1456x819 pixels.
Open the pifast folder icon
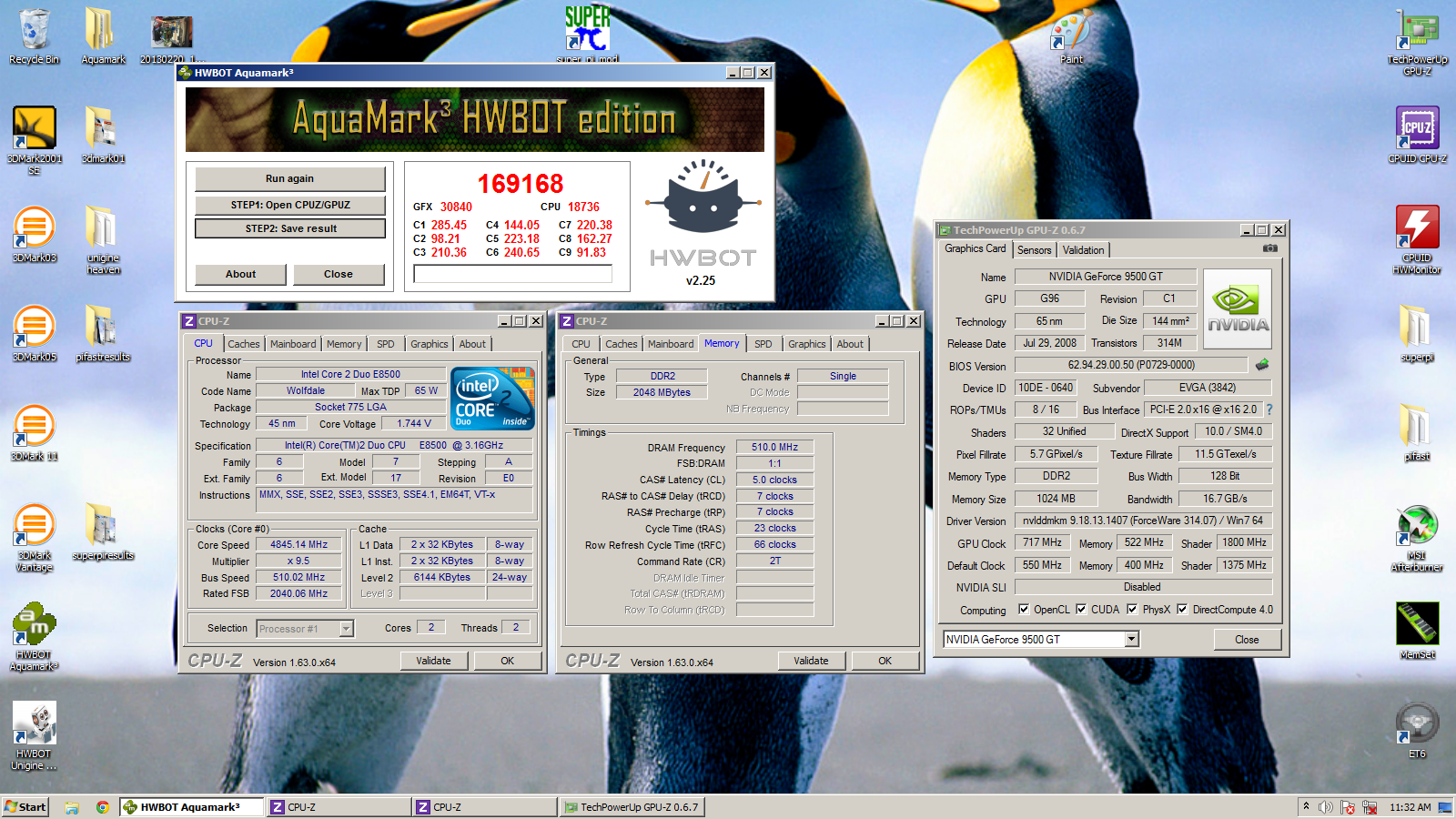click(1417, 432)
